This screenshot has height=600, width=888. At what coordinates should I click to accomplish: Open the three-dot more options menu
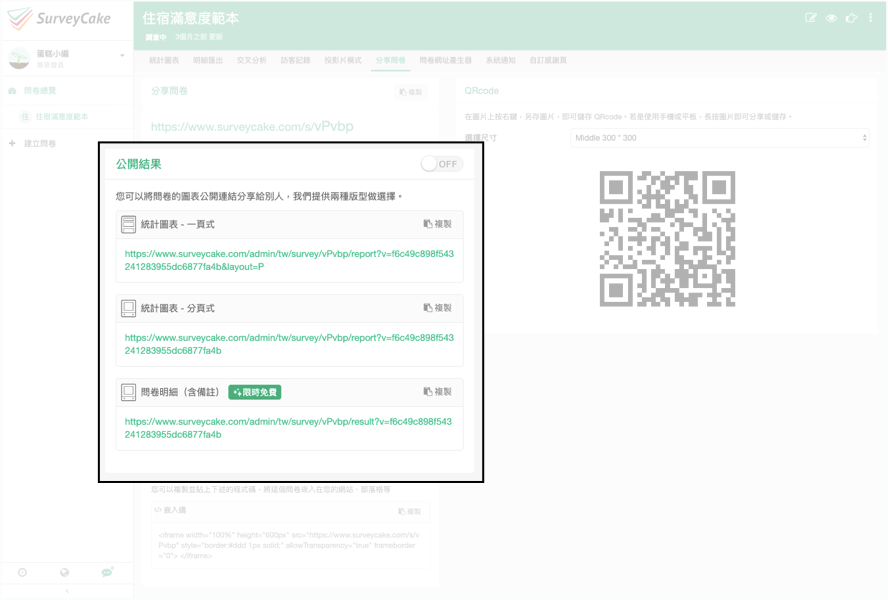point(870,18)
